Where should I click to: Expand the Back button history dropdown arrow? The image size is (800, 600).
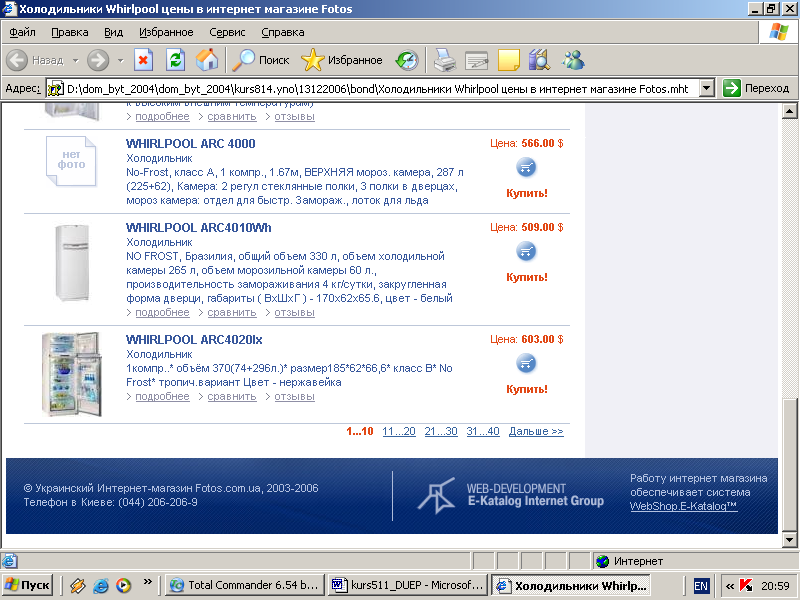(76, 61)
